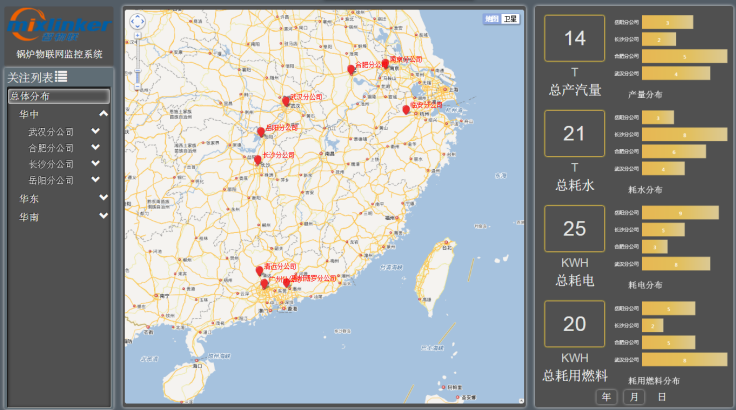This screenshot has width=736, height=410.
Task: Collapse the 华中 region group
Action: click(x=103, y=114)
